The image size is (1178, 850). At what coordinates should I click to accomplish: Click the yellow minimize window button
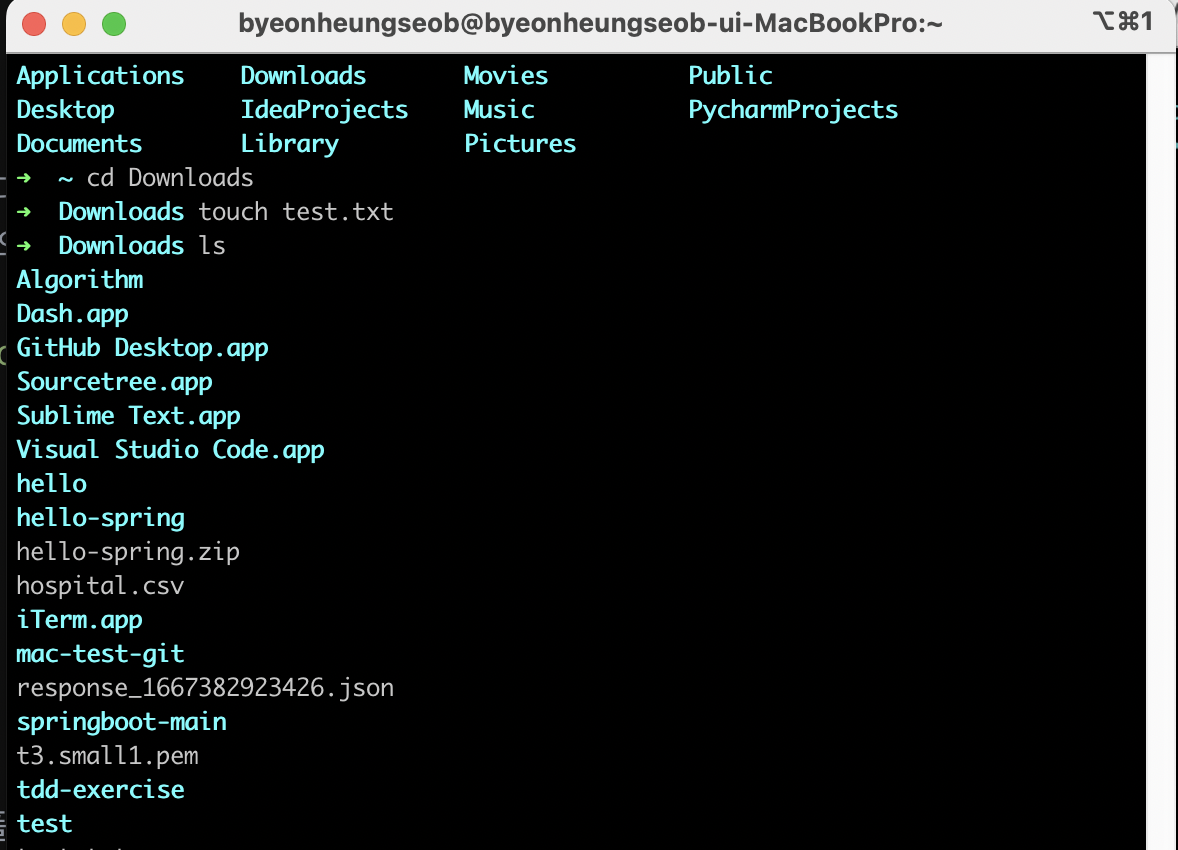click(74, 24)
